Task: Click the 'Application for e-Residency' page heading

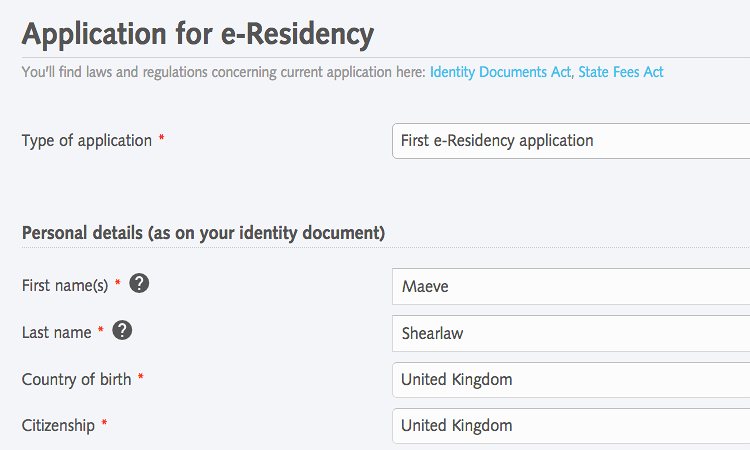Action: pyautogui.click(x=197, y=34)
